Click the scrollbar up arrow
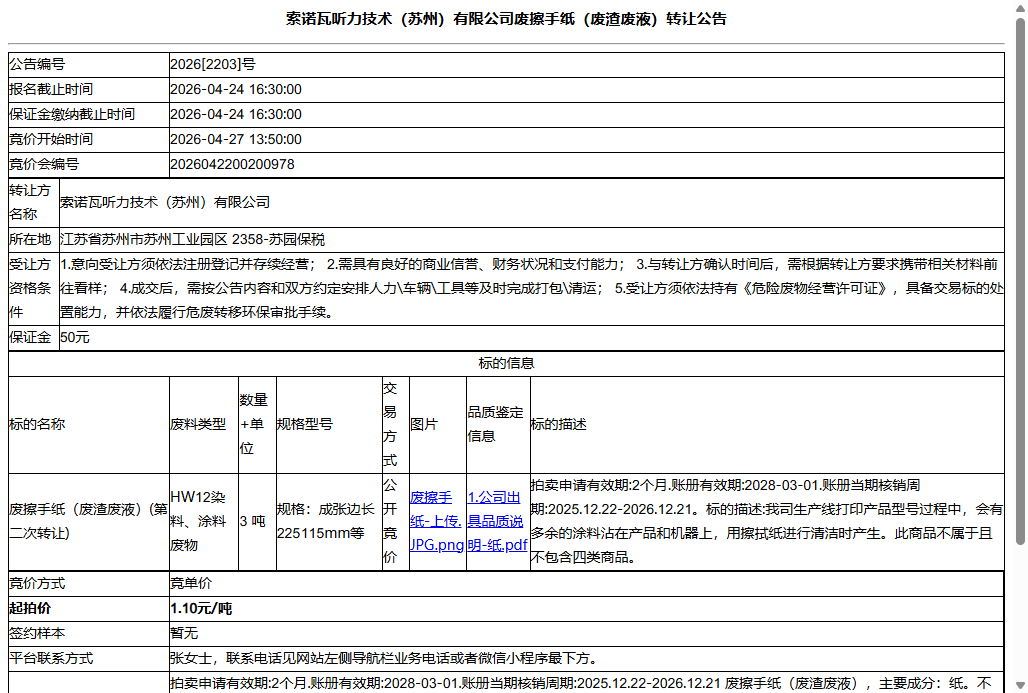This screenshot has width=1028, height=693. coord(1020,7)
